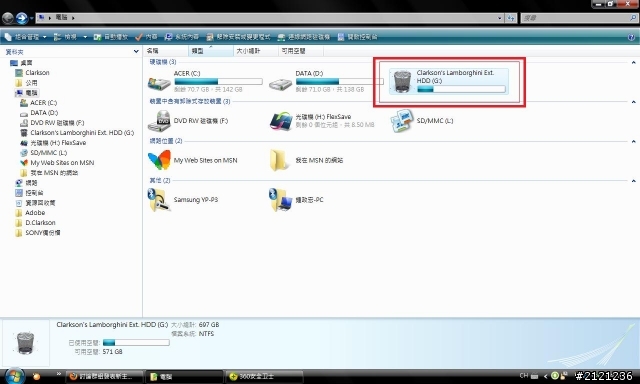Open My Web Sites on MSN butterfly icon

tap(159, 160)
